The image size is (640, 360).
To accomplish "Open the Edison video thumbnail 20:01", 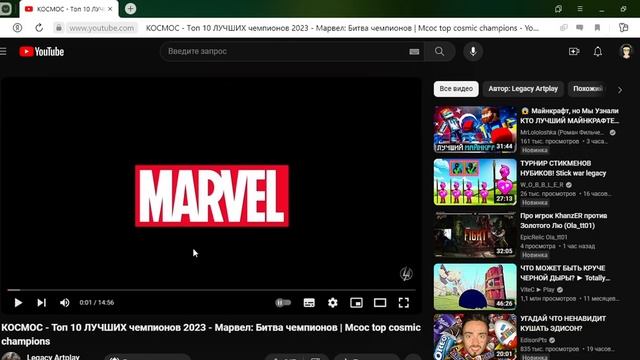I will click(475, 337).
